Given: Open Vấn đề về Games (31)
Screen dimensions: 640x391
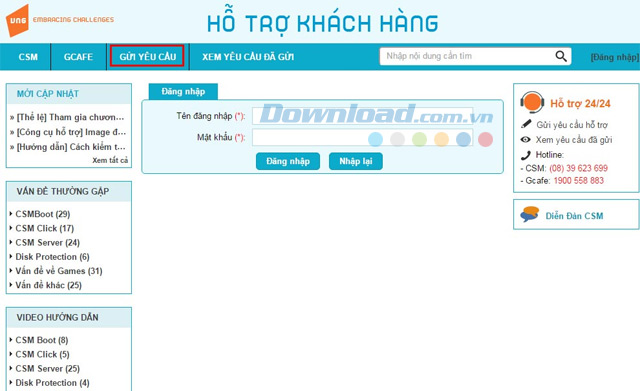Looking at the screenshot, I should tap(59, 271).
